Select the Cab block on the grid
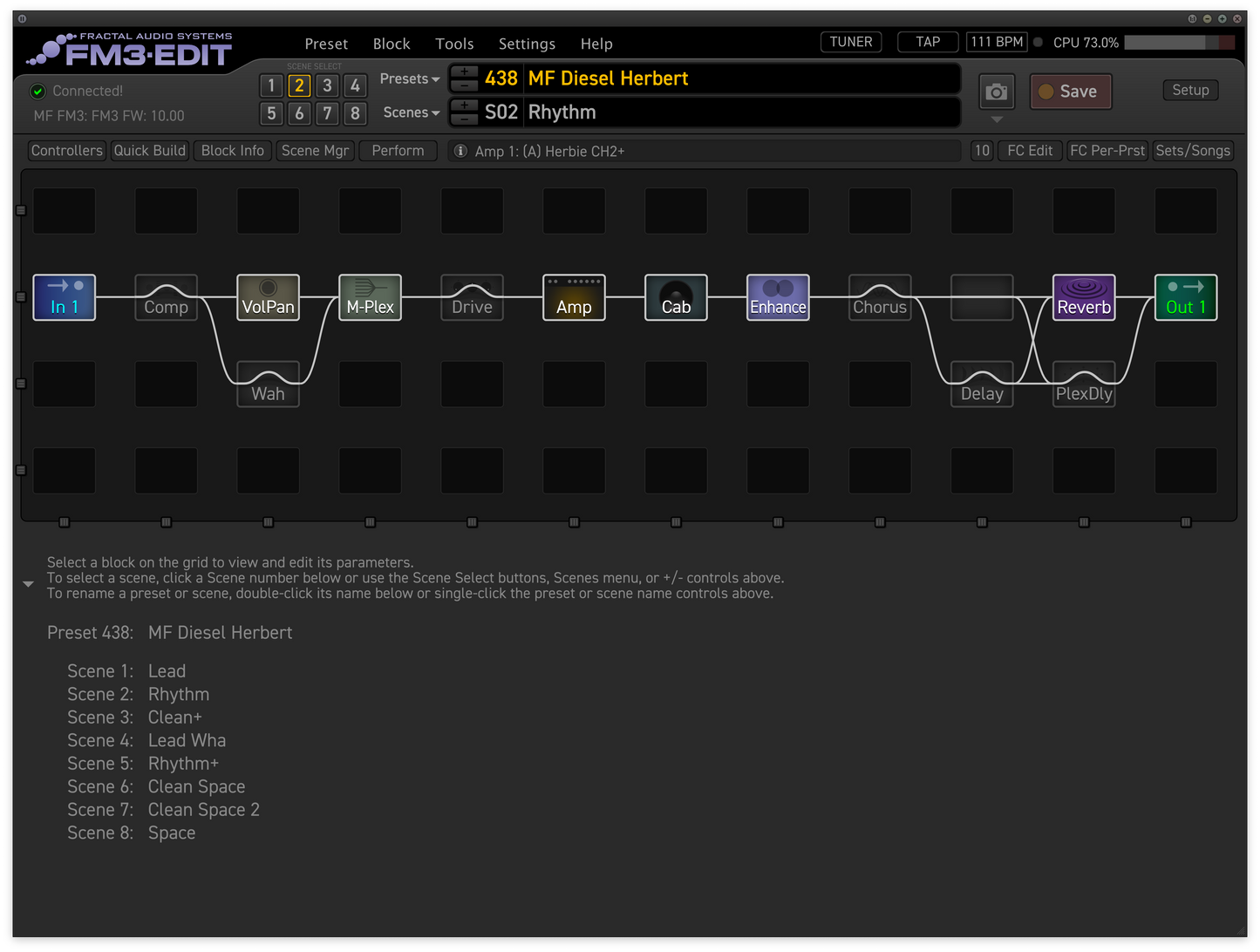The width and height of the screenshot is (1260, 952). point(676,297)
